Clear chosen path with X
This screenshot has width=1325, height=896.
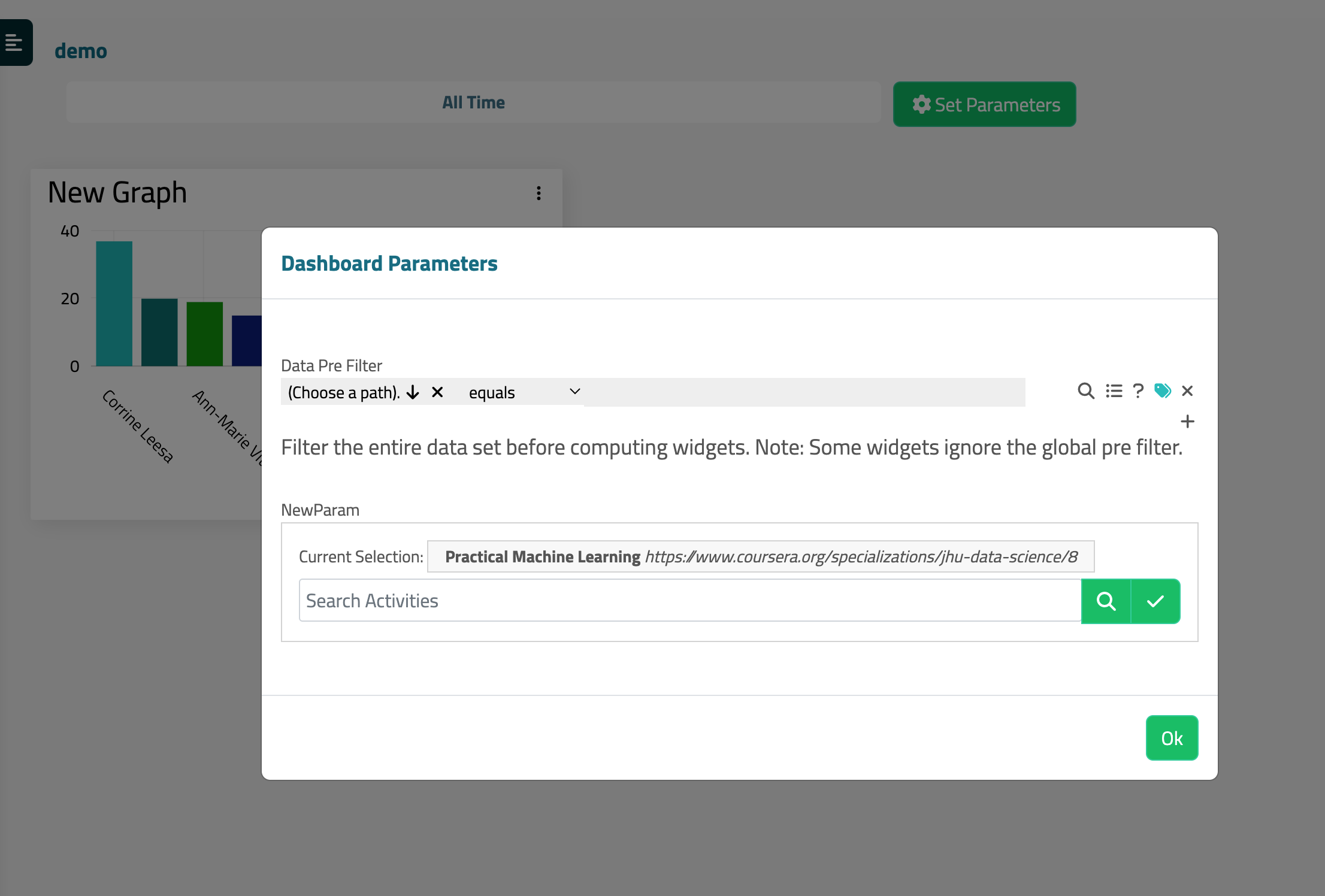pos(437,392)
